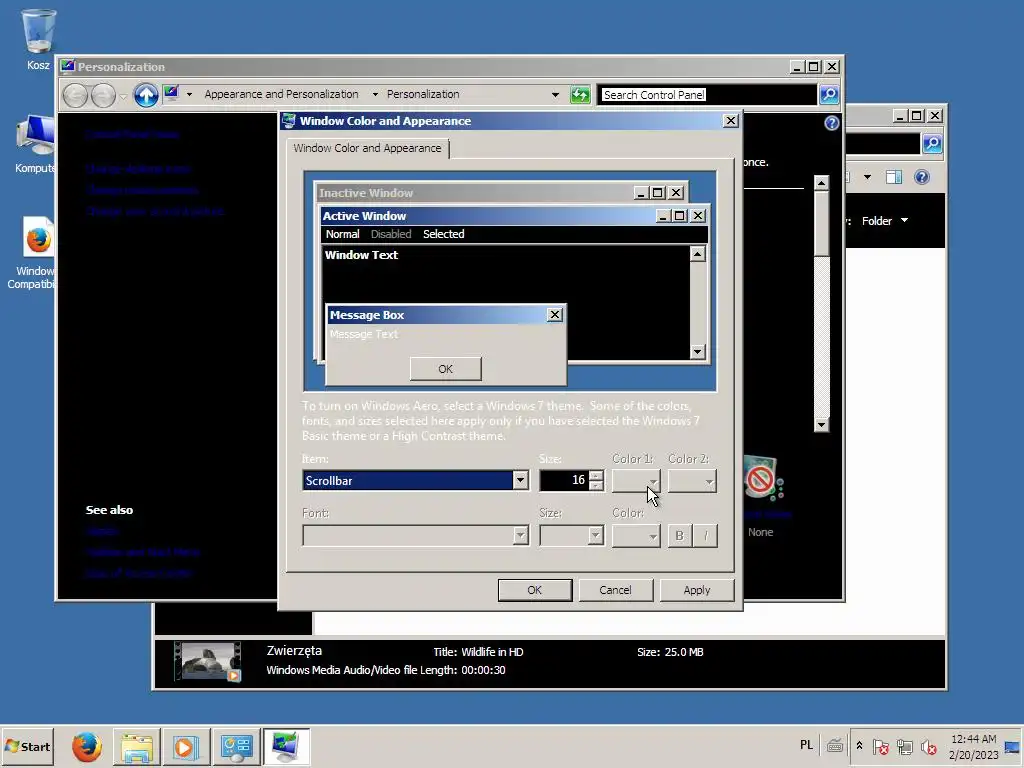Open the help icon in Personalization window
1024x768 pixels.
(x=831, y=123)
